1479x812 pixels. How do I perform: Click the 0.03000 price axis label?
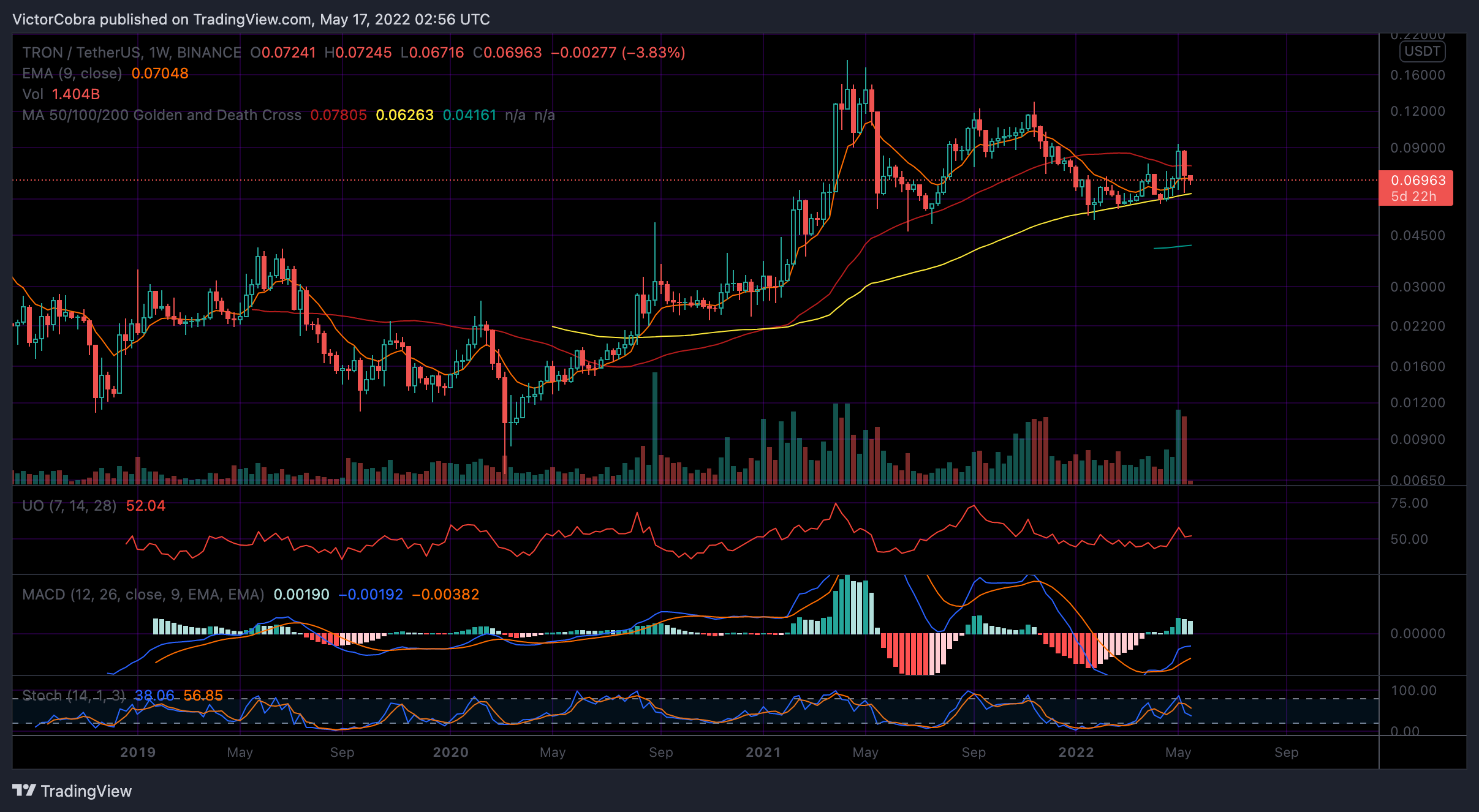coord(1418,287)
